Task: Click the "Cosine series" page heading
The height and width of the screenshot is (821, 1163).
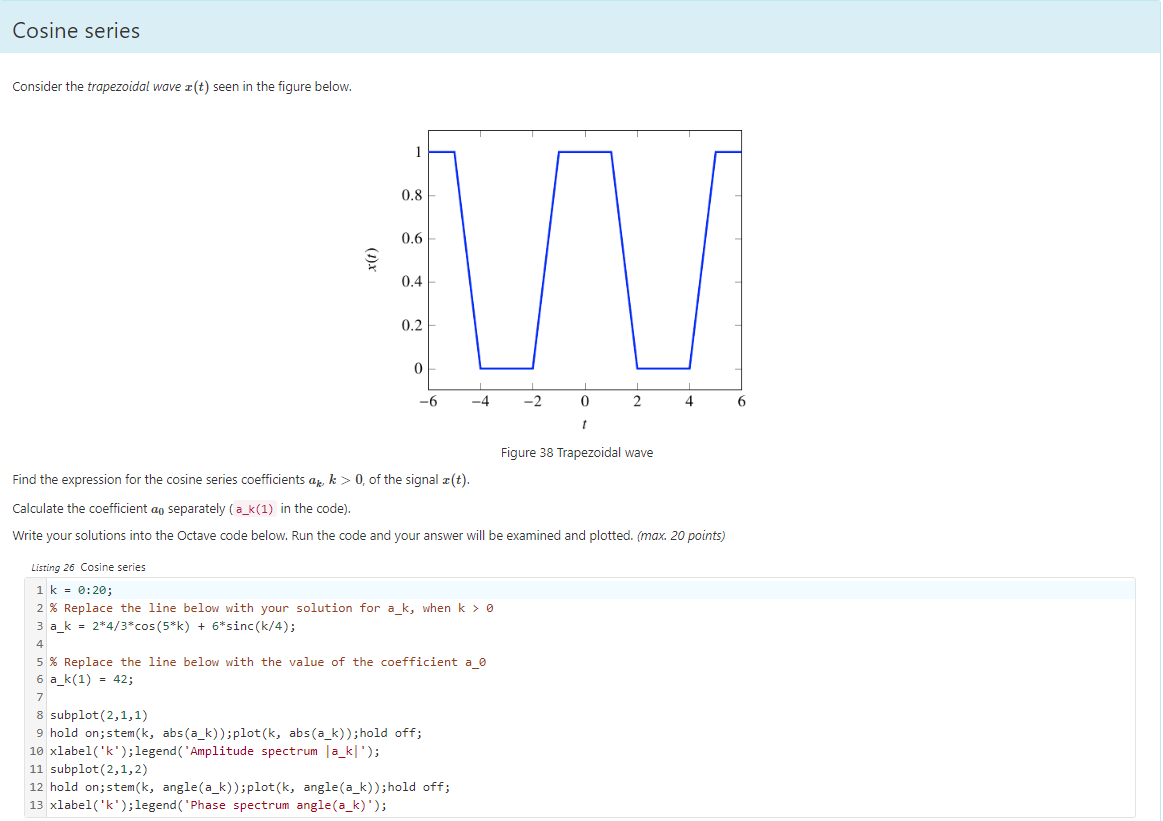Action: coord(75,31)
